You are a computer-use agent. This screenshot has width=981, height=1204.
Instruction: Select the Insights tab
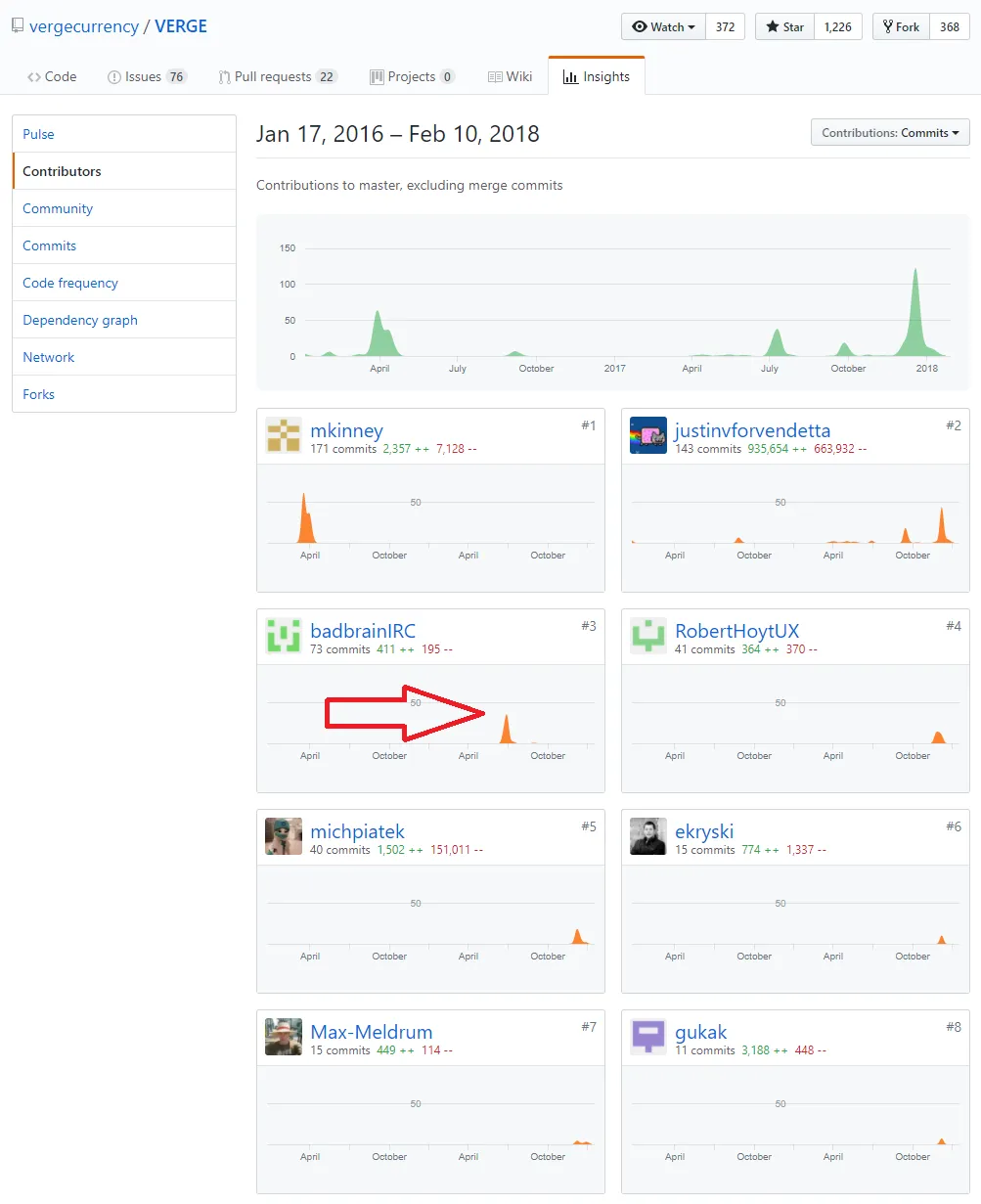point(597,76)
